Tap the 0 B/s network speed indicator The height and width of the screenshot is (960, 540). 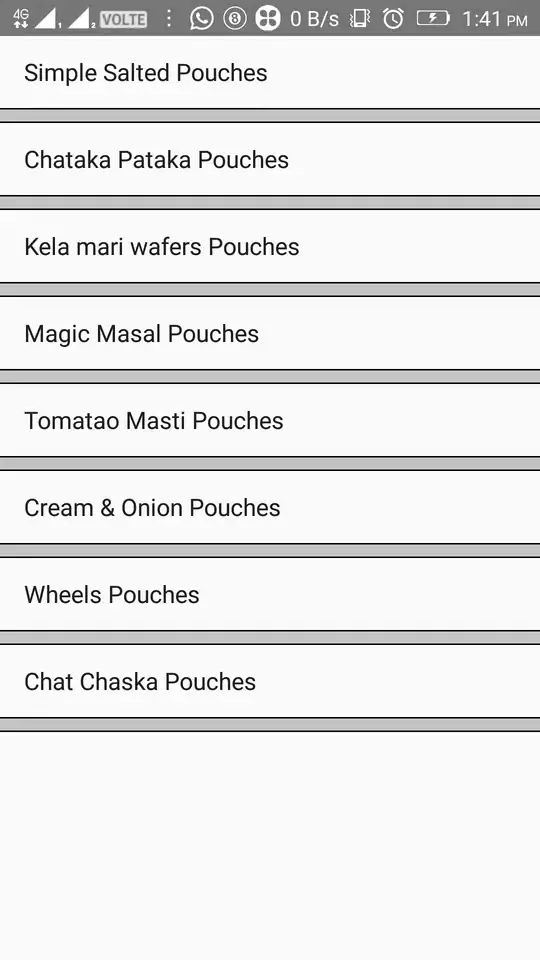point(314,19)
